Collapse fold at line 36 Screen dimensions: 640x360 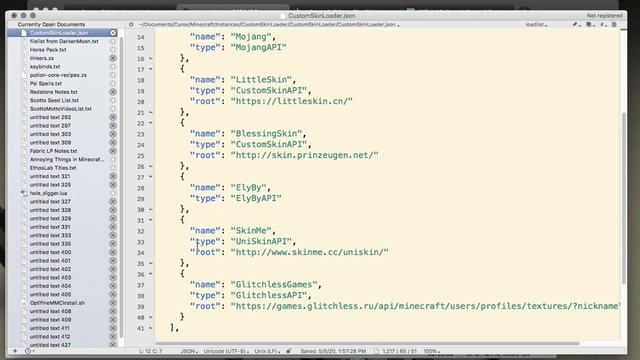151,274
